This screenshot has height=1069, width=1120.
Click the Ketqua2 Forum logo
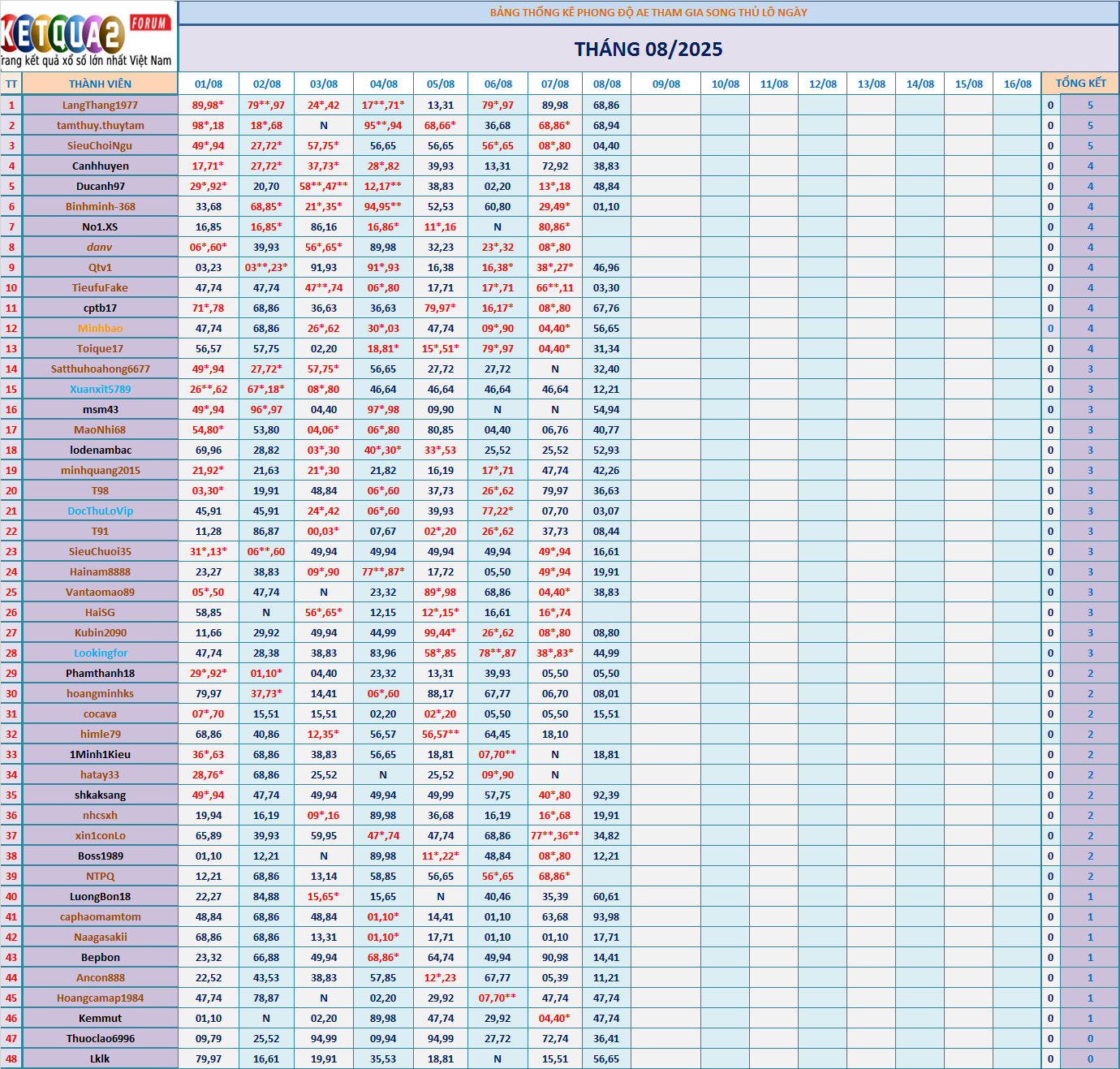coord(88,36)
